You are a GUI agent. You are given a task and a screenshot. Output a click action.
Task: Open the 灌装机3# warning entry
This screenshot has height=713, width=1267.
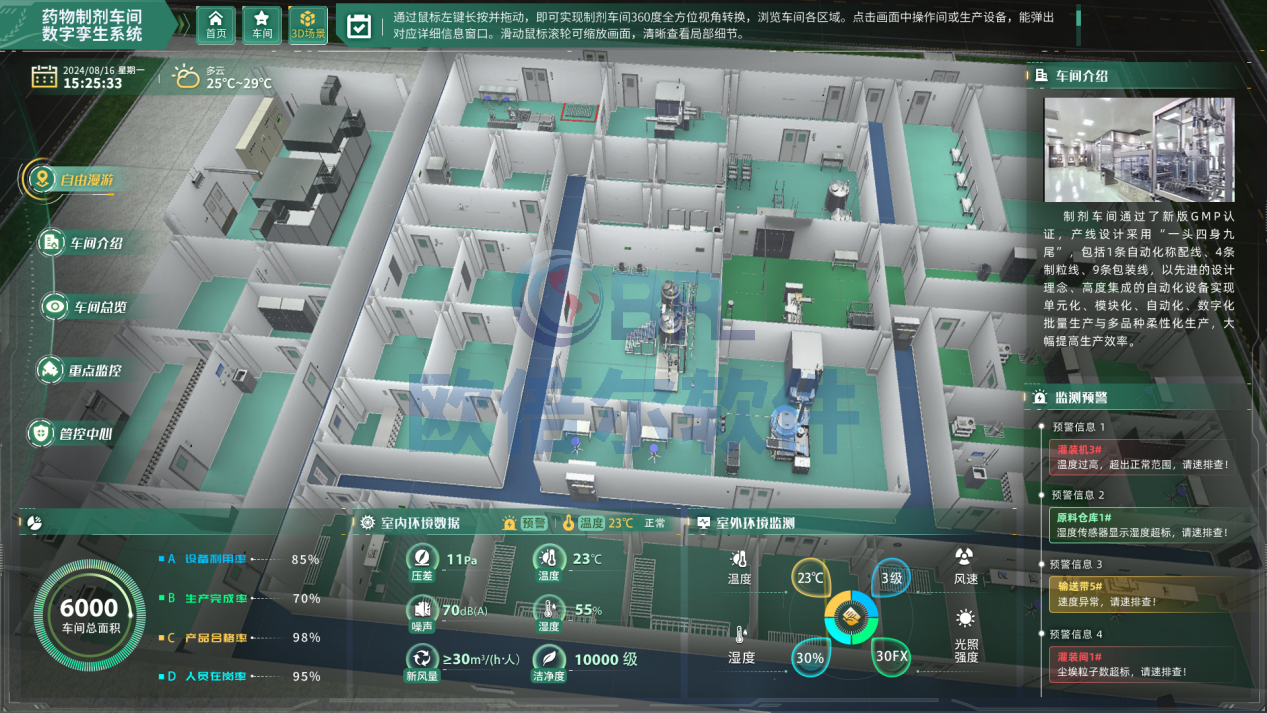click(1140, 457)
